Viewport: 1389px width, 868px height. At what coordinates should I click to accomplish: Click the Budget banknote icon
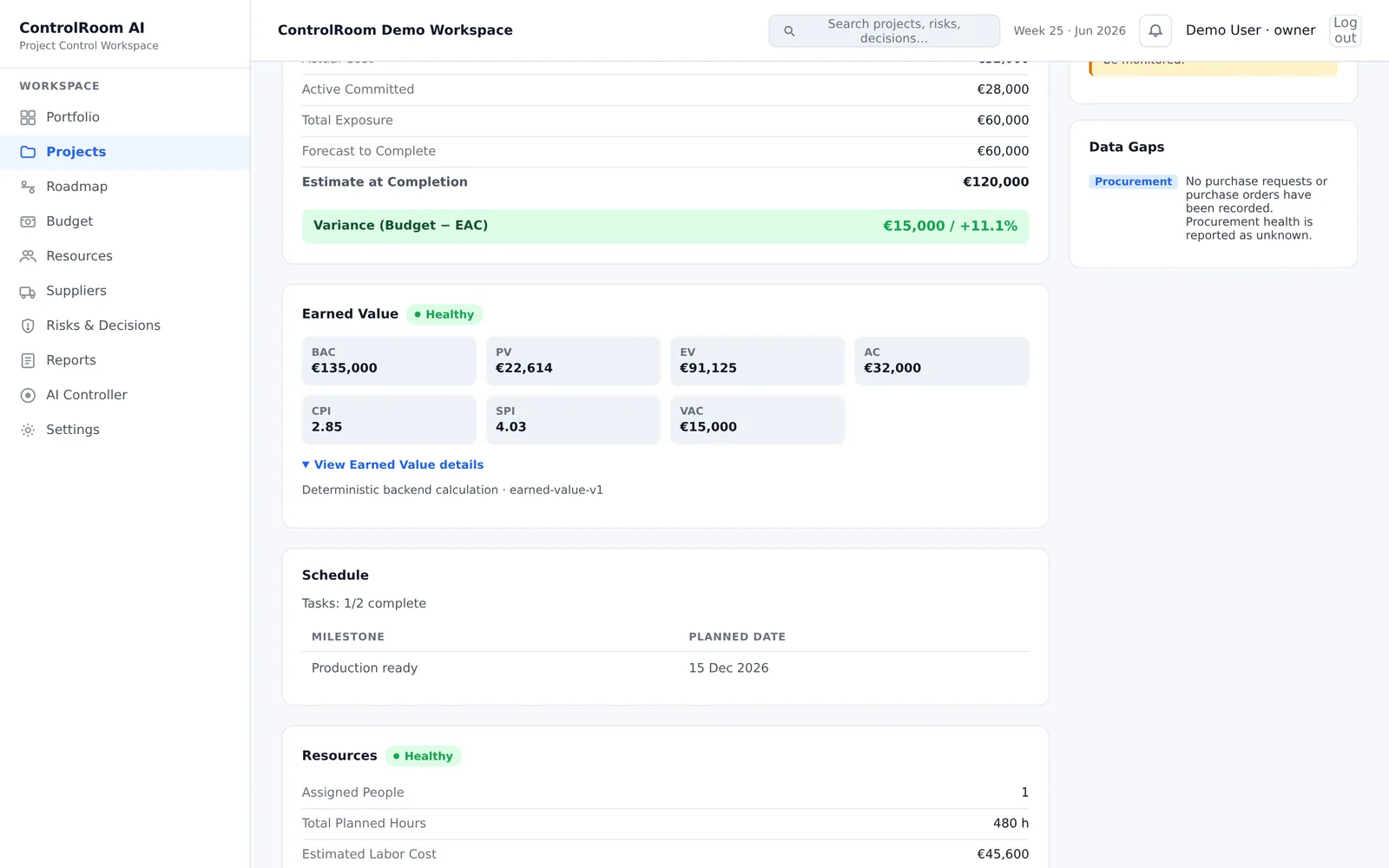28,221
